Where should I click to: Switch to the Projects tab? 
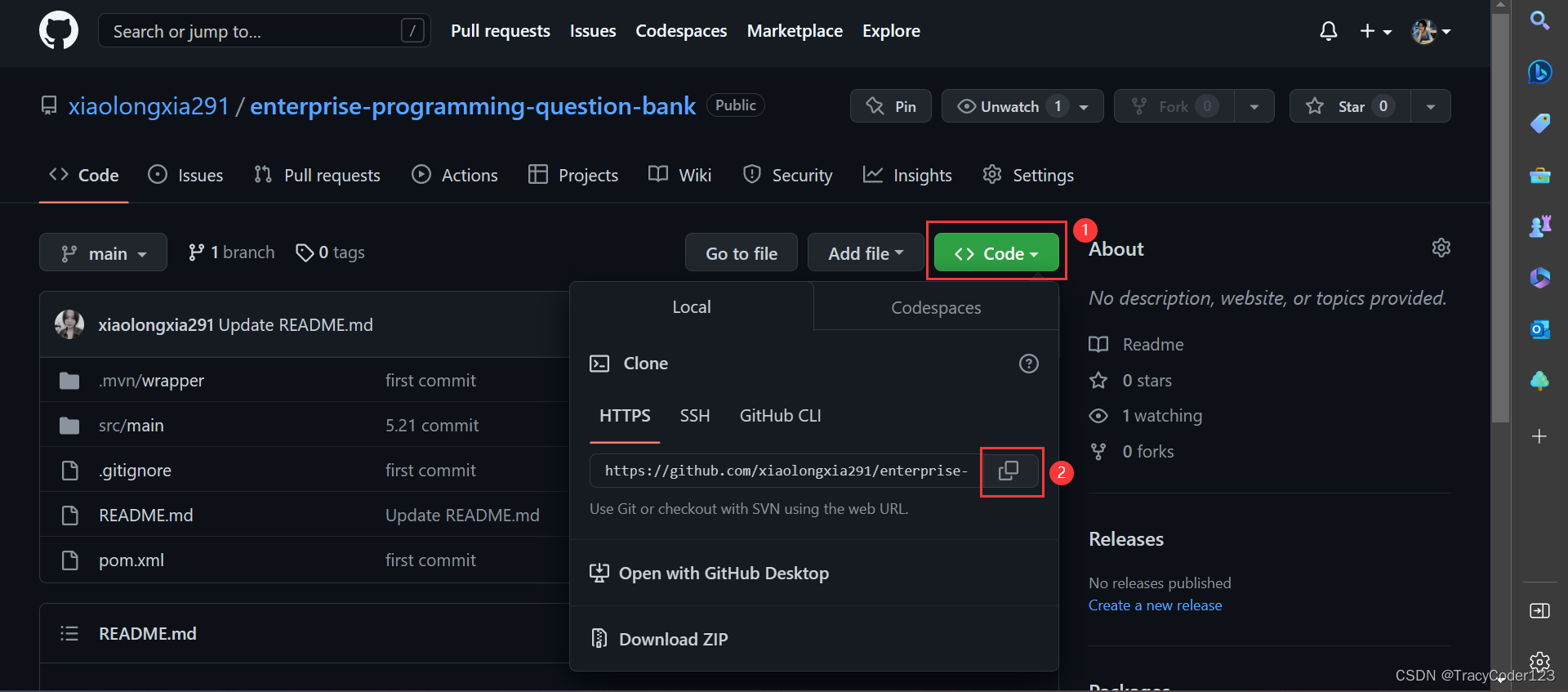click(x=573, y=175)
